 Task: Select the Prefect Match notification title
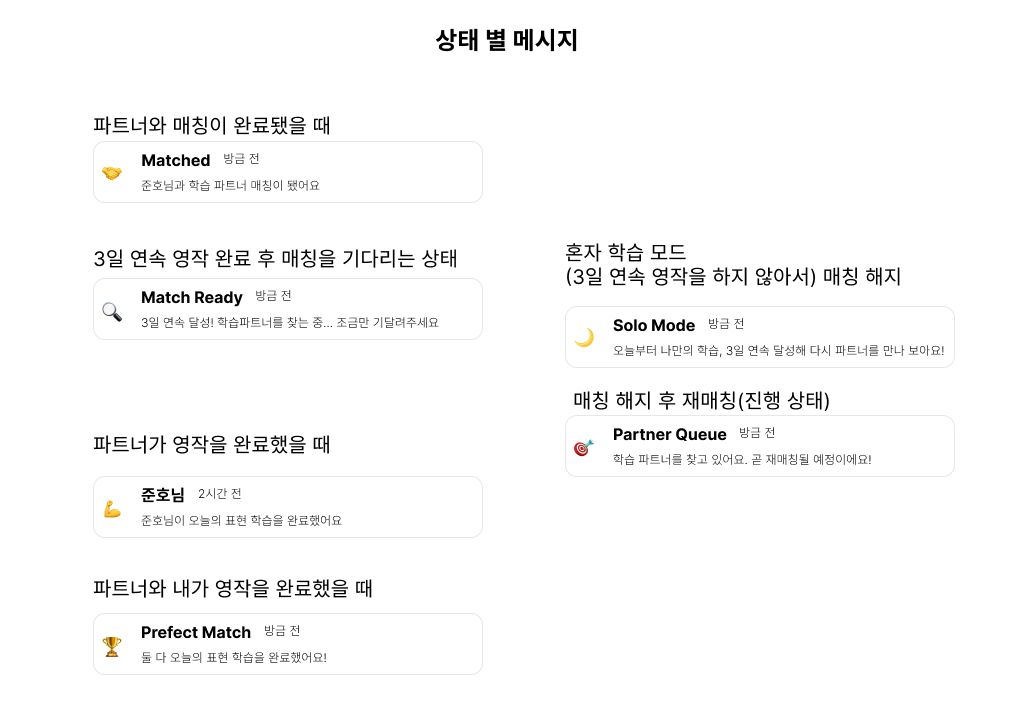[196, 632]
